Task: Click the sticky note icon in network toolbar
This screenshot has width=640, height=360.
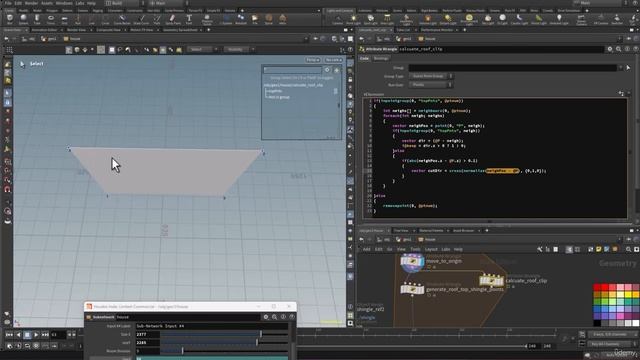Action: click(599, 249)
